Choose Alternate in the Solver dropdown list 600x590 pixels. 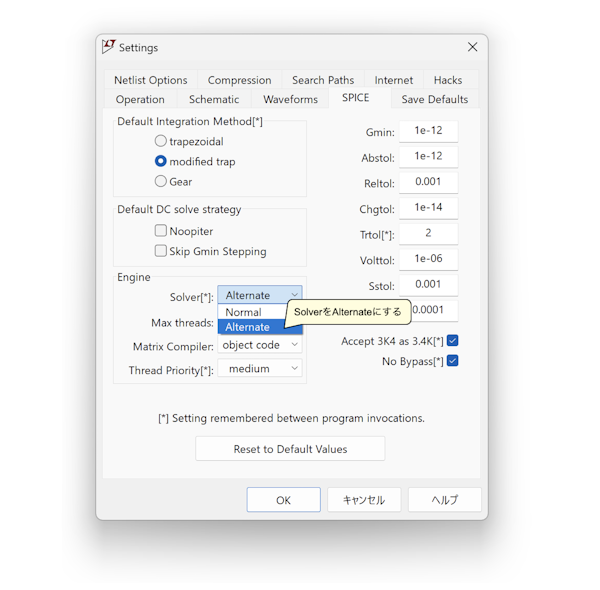pyautogui.click(x=248, y=327)
